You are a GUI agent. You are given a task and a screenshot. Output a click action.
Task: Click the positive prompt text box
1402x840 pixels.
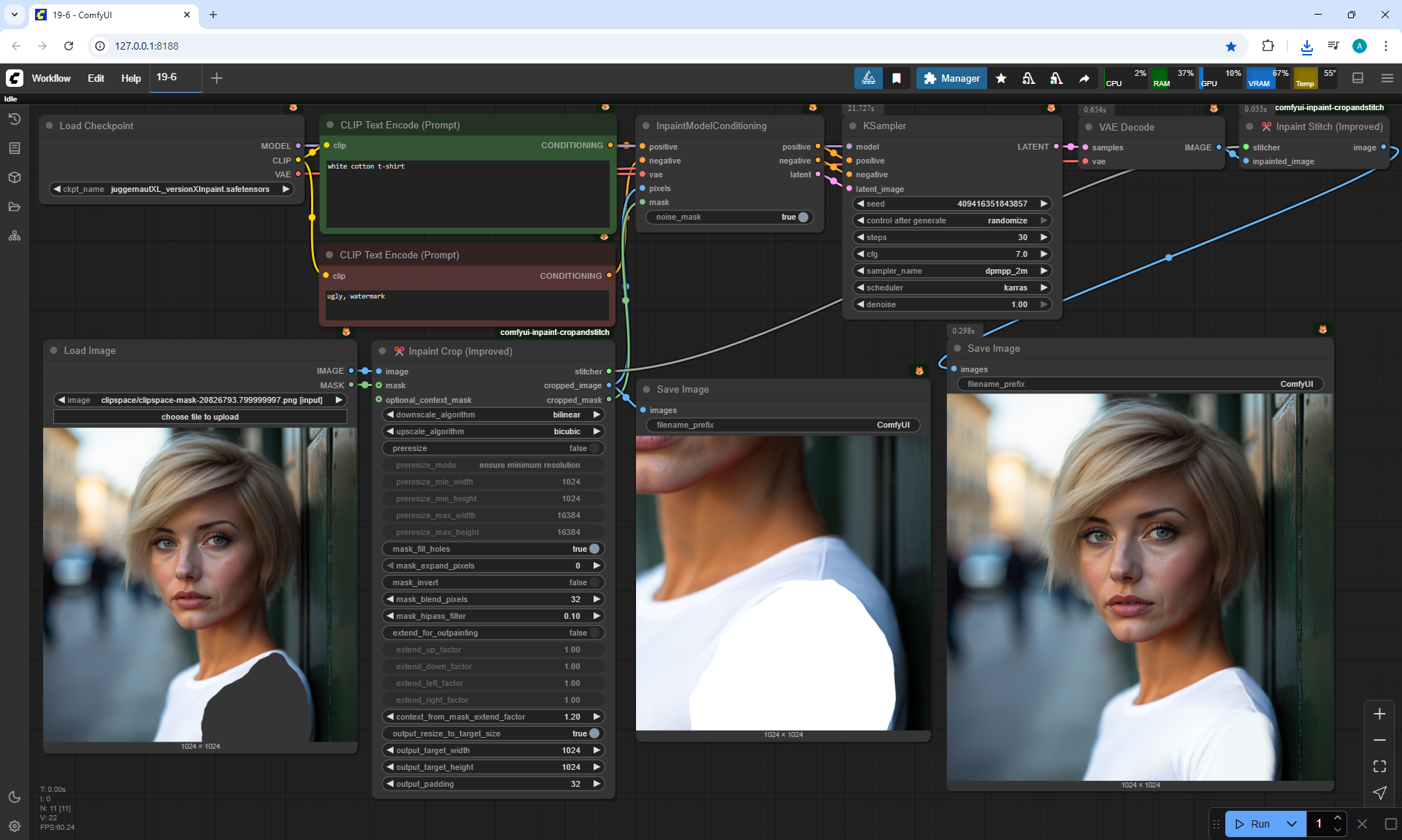(x=467, y=193)
